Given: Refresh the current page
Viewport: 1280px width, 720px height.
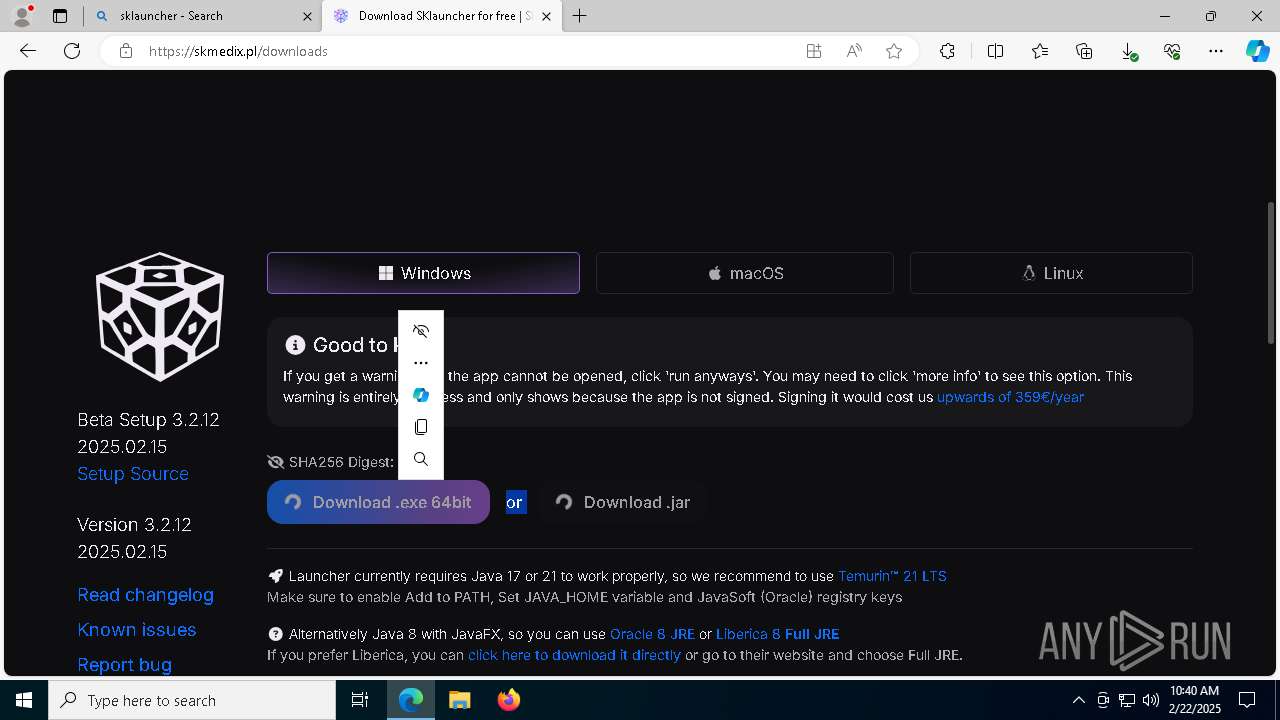Looking at the screenshot, I should 72,51.
